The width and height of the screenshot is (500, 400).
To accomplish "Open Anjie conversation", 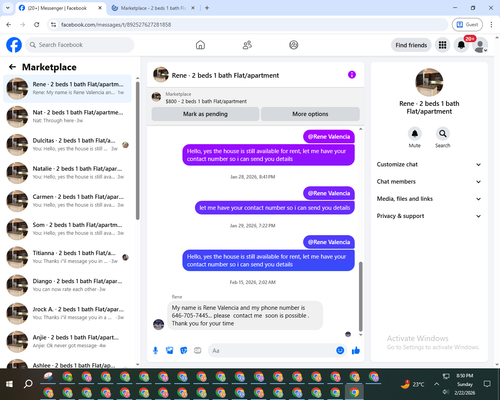I will coord(68,341).
